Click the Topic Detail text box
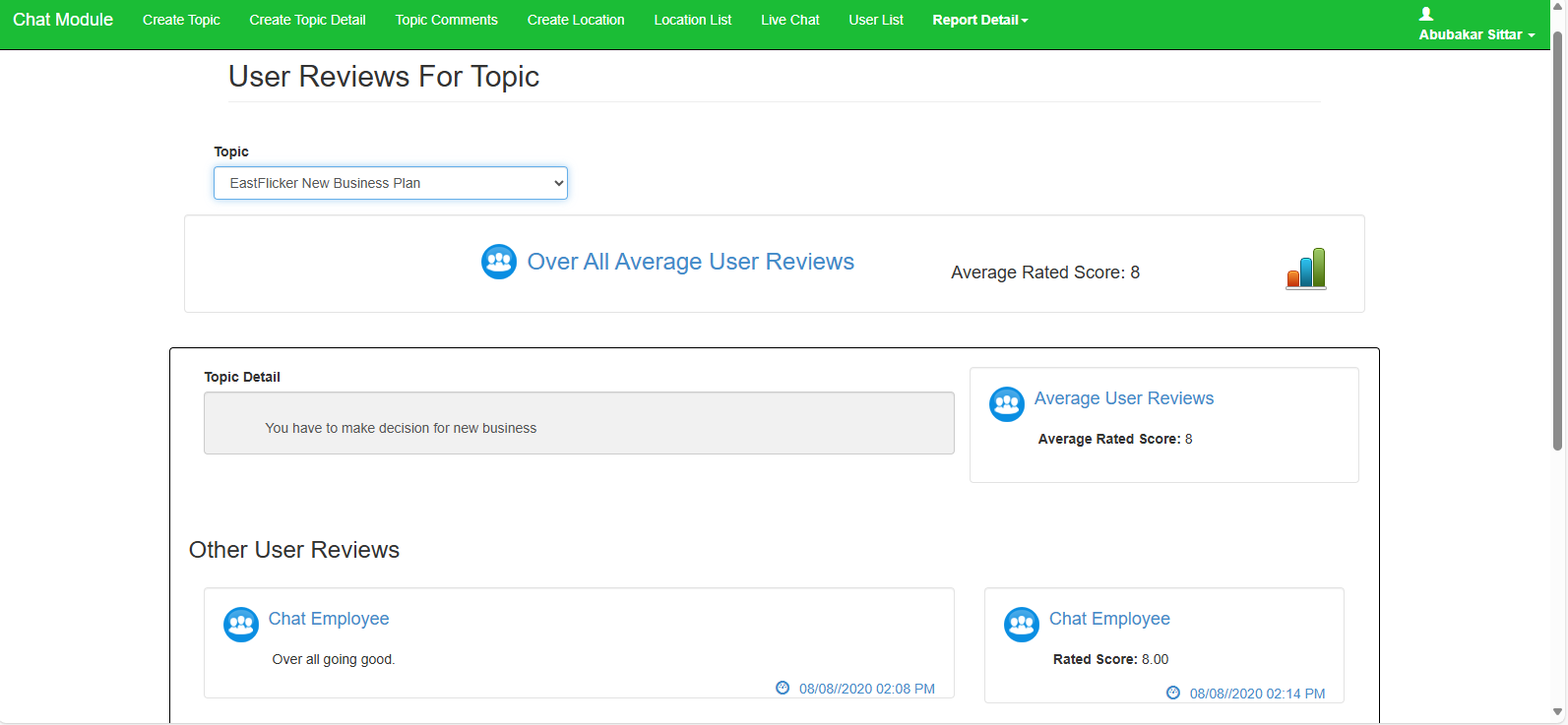 [579, 424]
